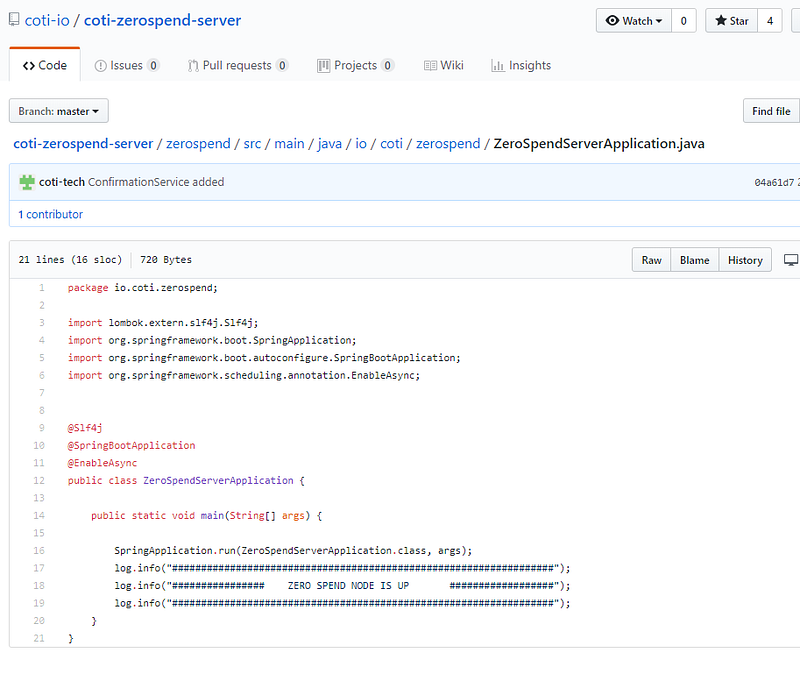
Task: Open file History
Action: tap(745, 260)
